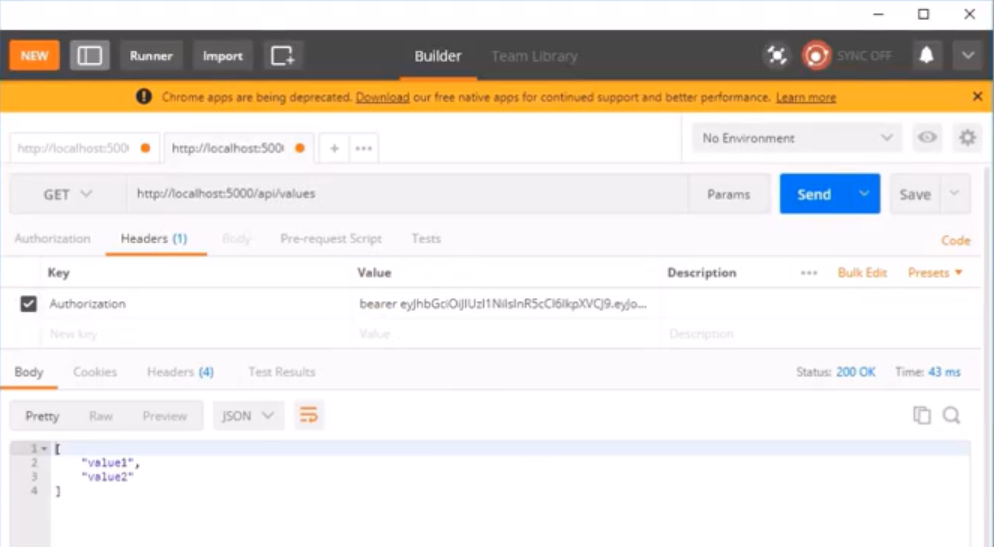Open the Runner
The height and width of the screenshot is (547, 994).
[x=151, y=56]
